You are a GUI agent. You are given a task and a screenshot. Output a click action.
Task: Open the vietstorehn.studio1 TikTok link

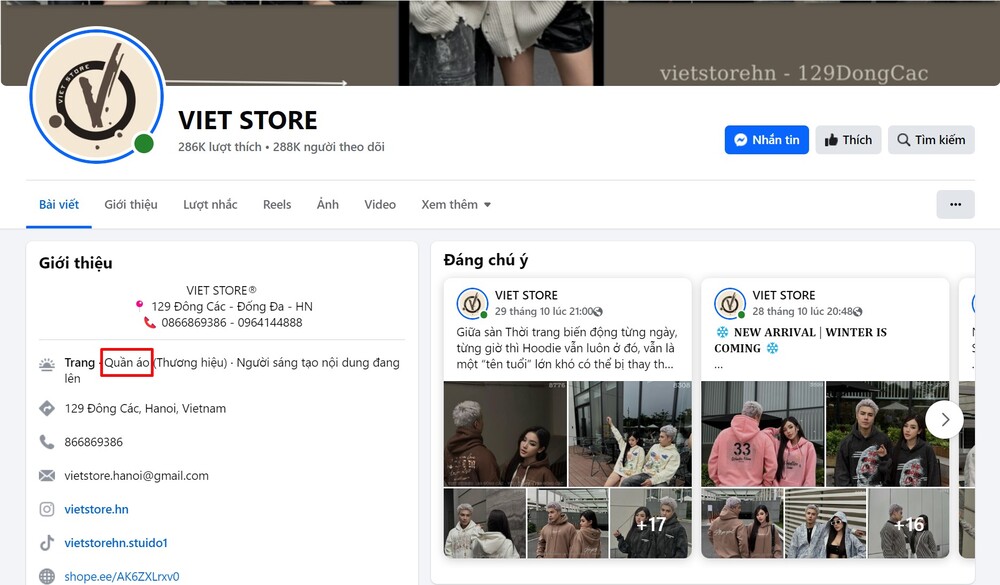click(116, 543)
